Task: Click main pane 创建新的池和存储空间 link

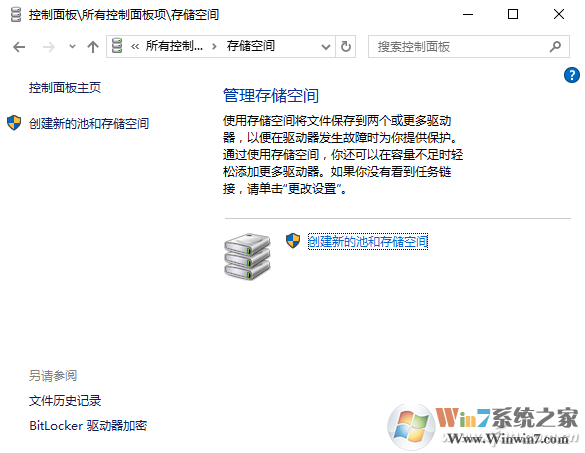Action: (368, 241)
